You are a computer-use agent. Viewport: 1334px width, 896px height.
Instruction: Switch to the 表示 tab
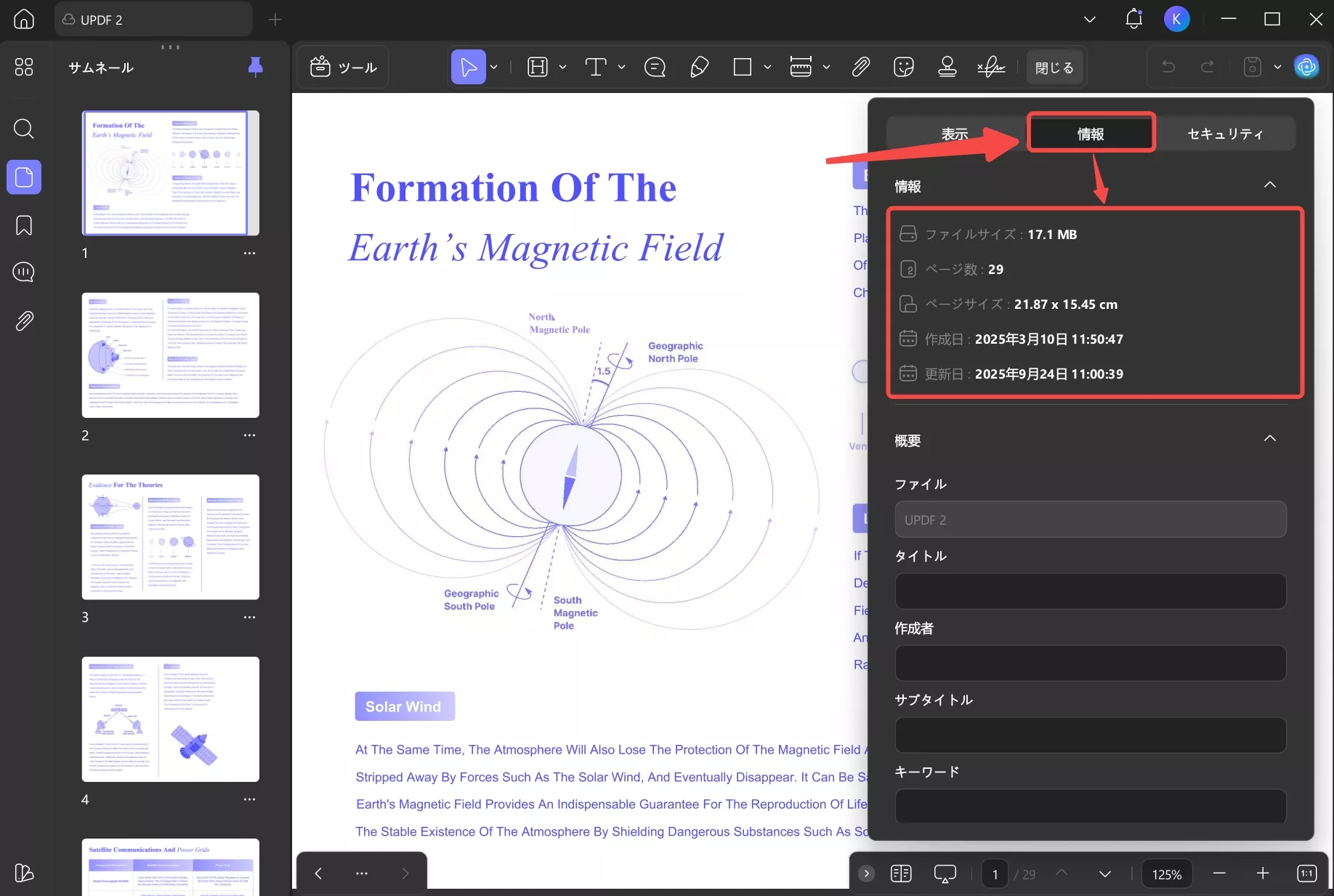click(955, 134)
